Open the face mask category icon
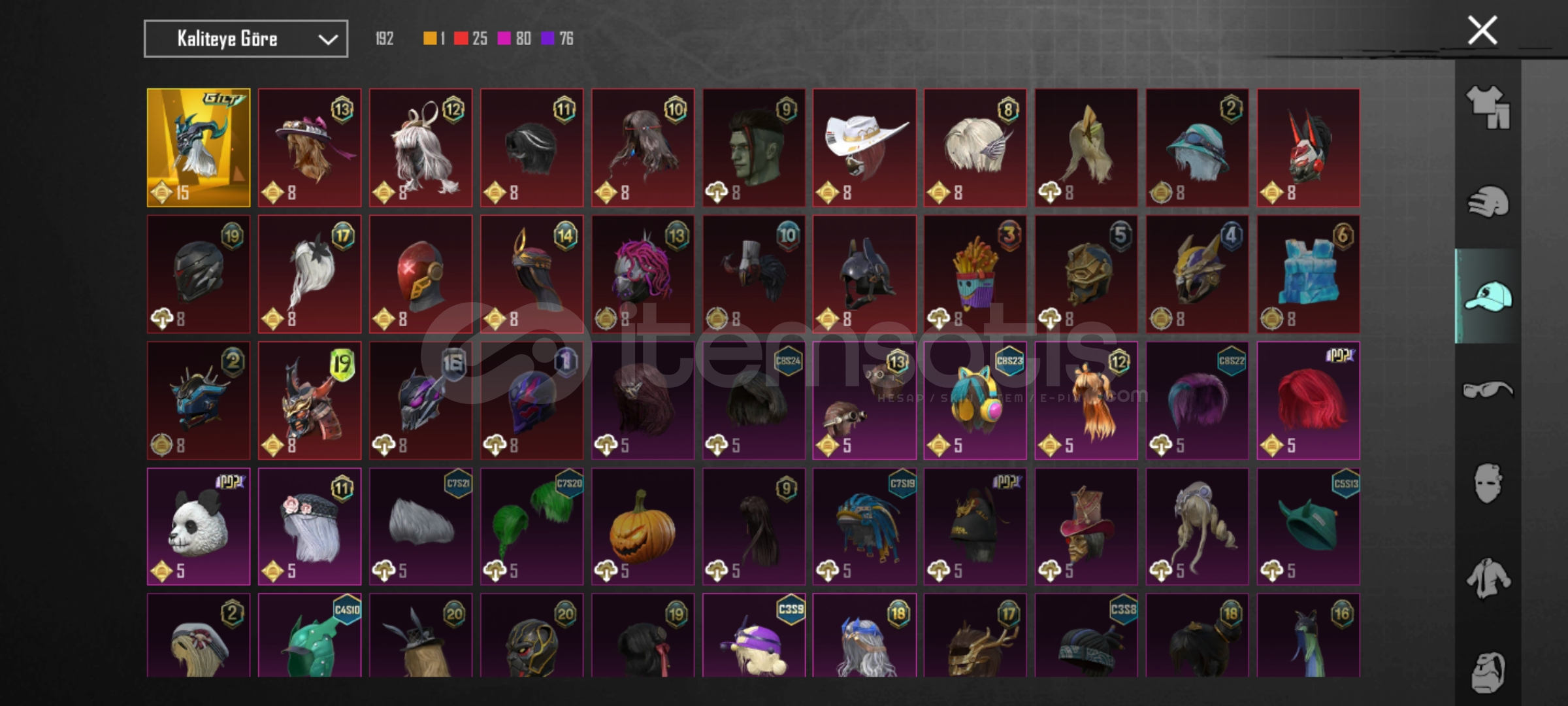Viewport: 1568px width, 706px height. pos(1488,484)
